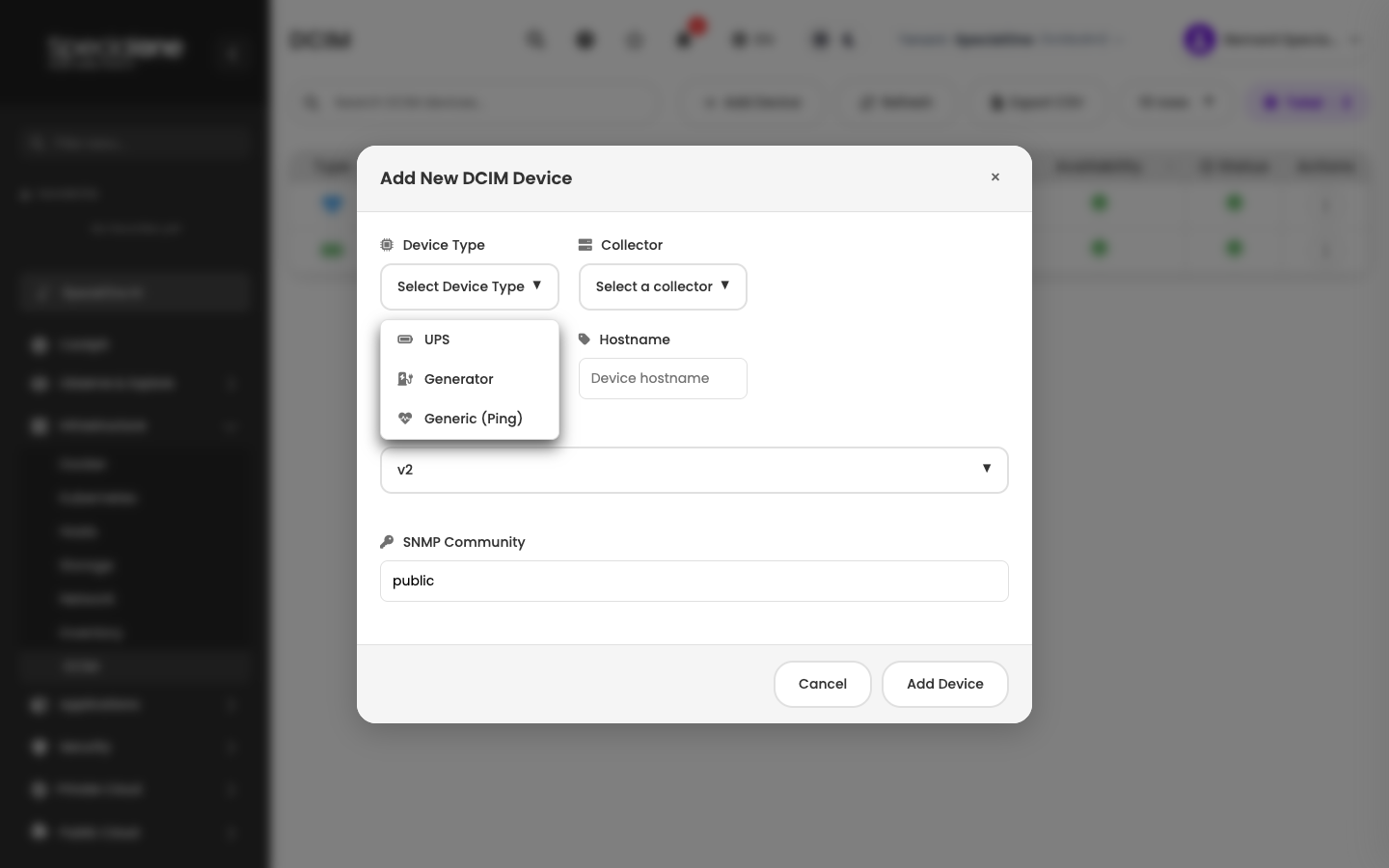Click the chip icon beside Device Type

coord(387,245)
